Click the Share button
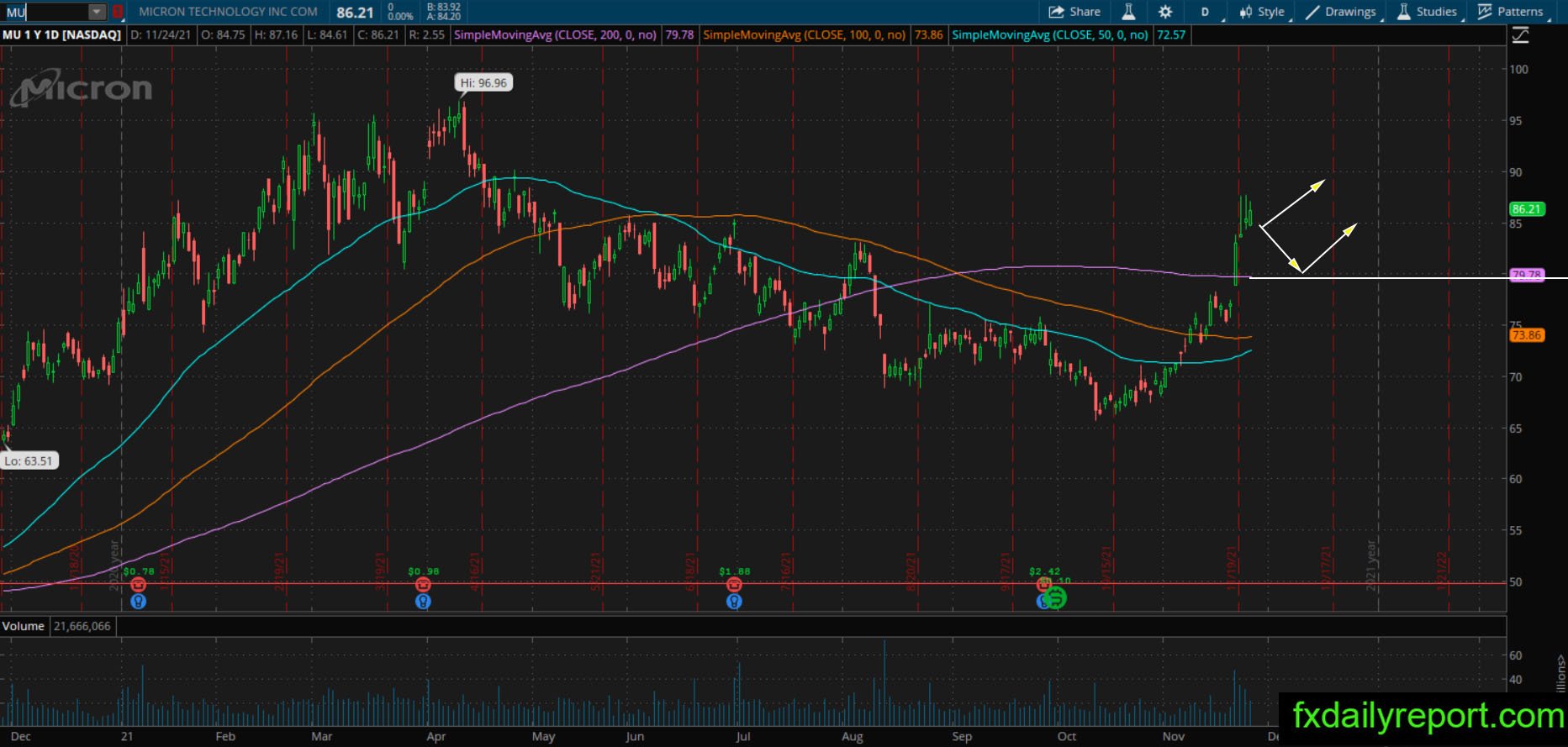This screenshot has width=1568, height=747. (x=1074, y=12)
